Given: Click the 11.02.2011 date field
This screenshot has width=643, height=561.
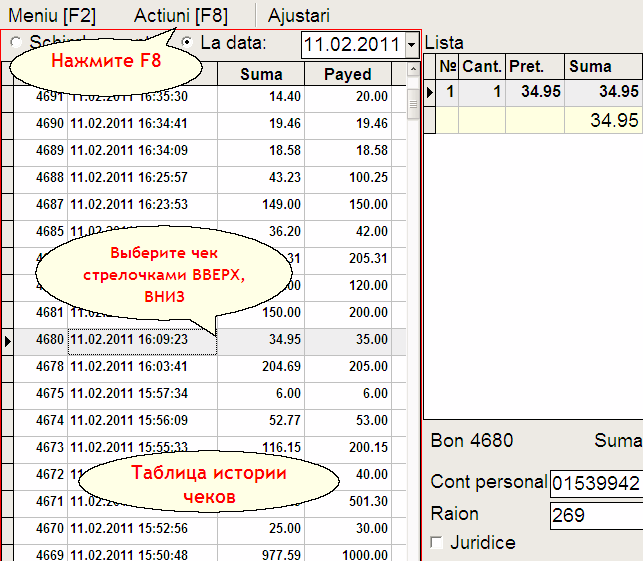Looking at the screenshot, I should 353,44.
